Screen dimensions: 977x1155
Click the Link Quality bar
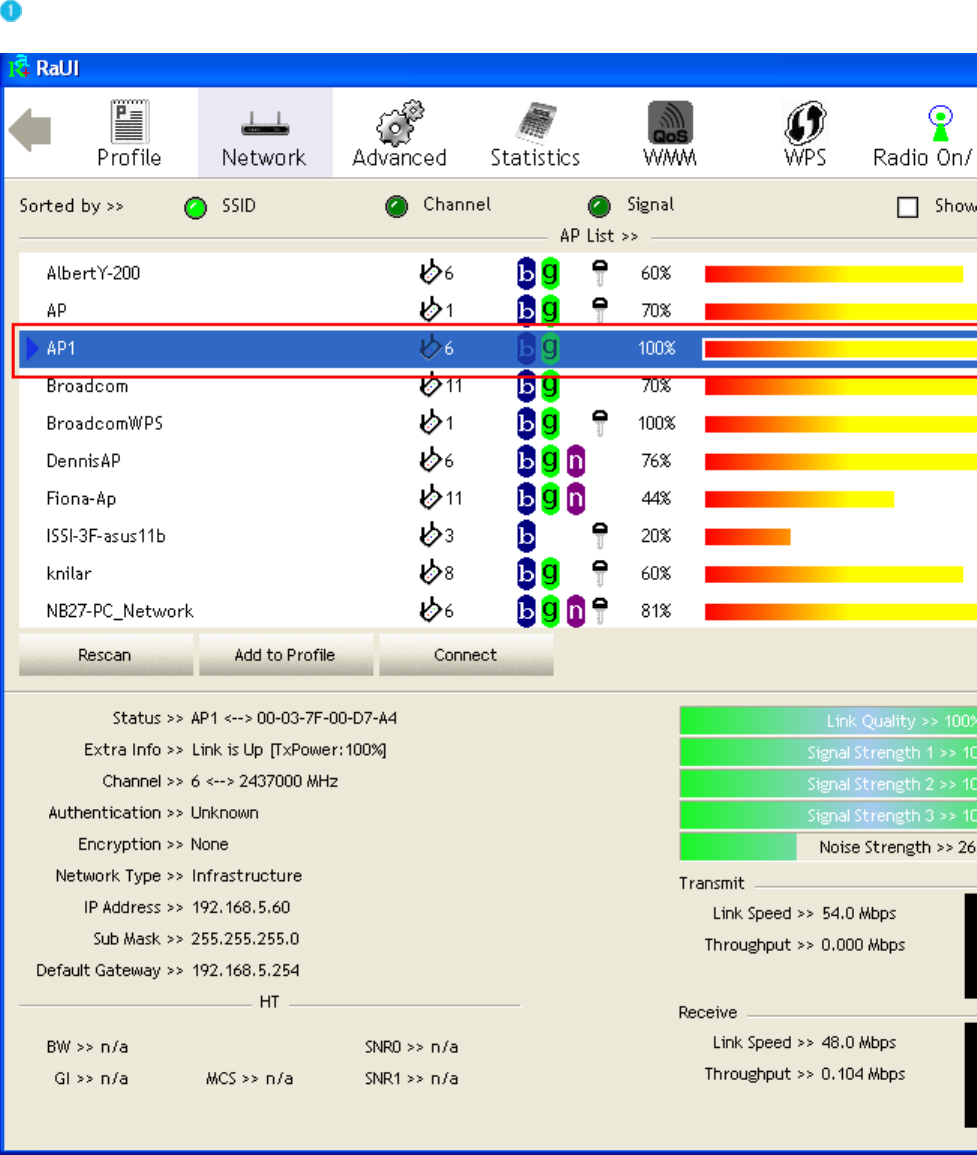[828, 720]
